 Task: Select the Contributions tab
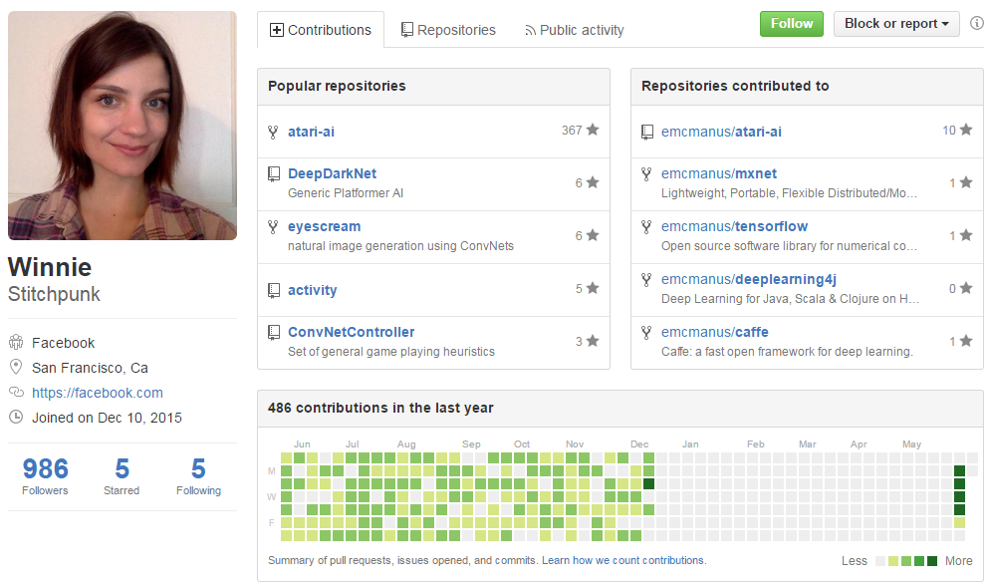320,30
